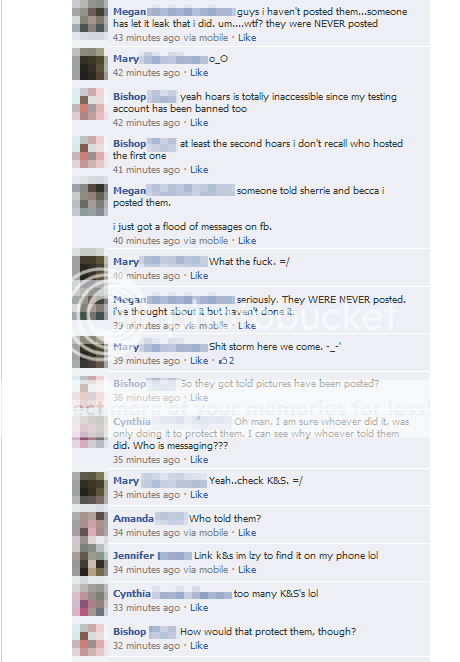Image resolution: width=460 pixels, height=662 pixels.
Task: Like Amanda's Who told them? comment
Action: tap(247, 533)
